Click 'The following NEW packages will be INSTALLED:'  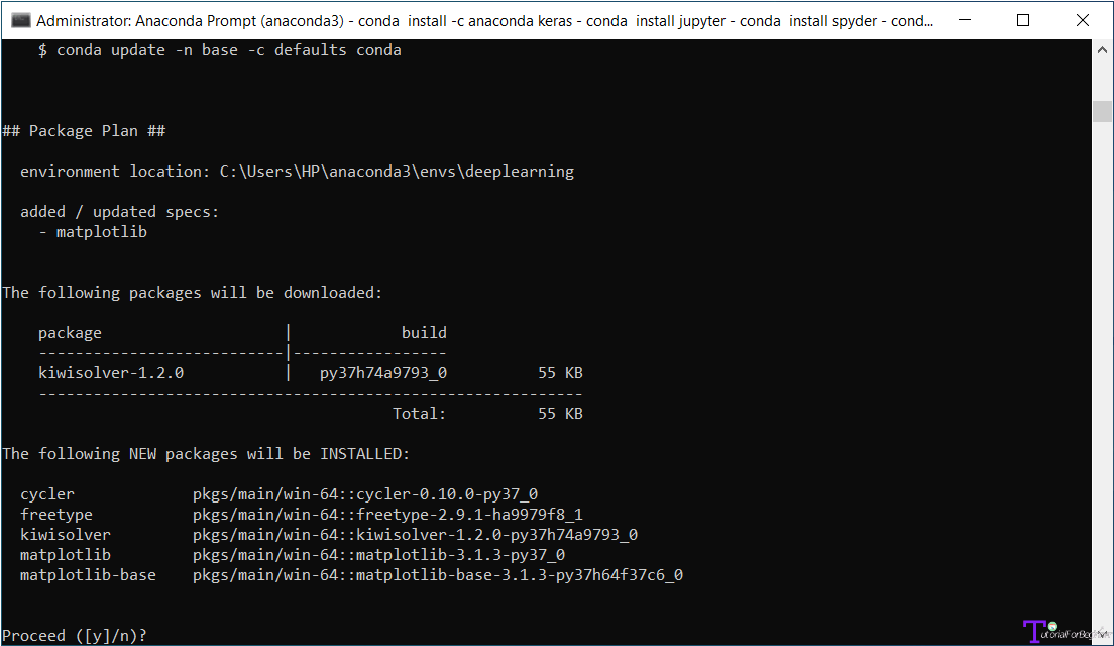coord(206,454)
